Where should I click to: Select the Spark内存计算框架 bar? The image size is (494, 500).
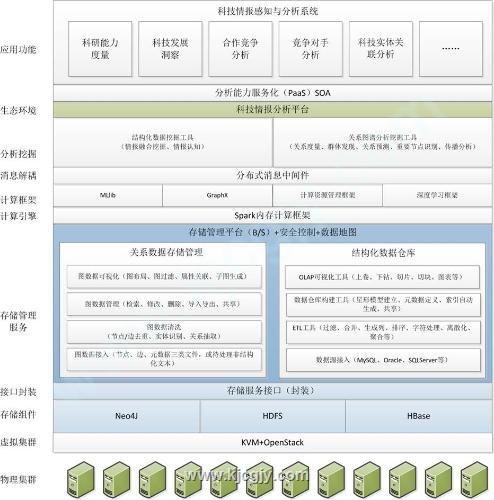click(273, 215)
